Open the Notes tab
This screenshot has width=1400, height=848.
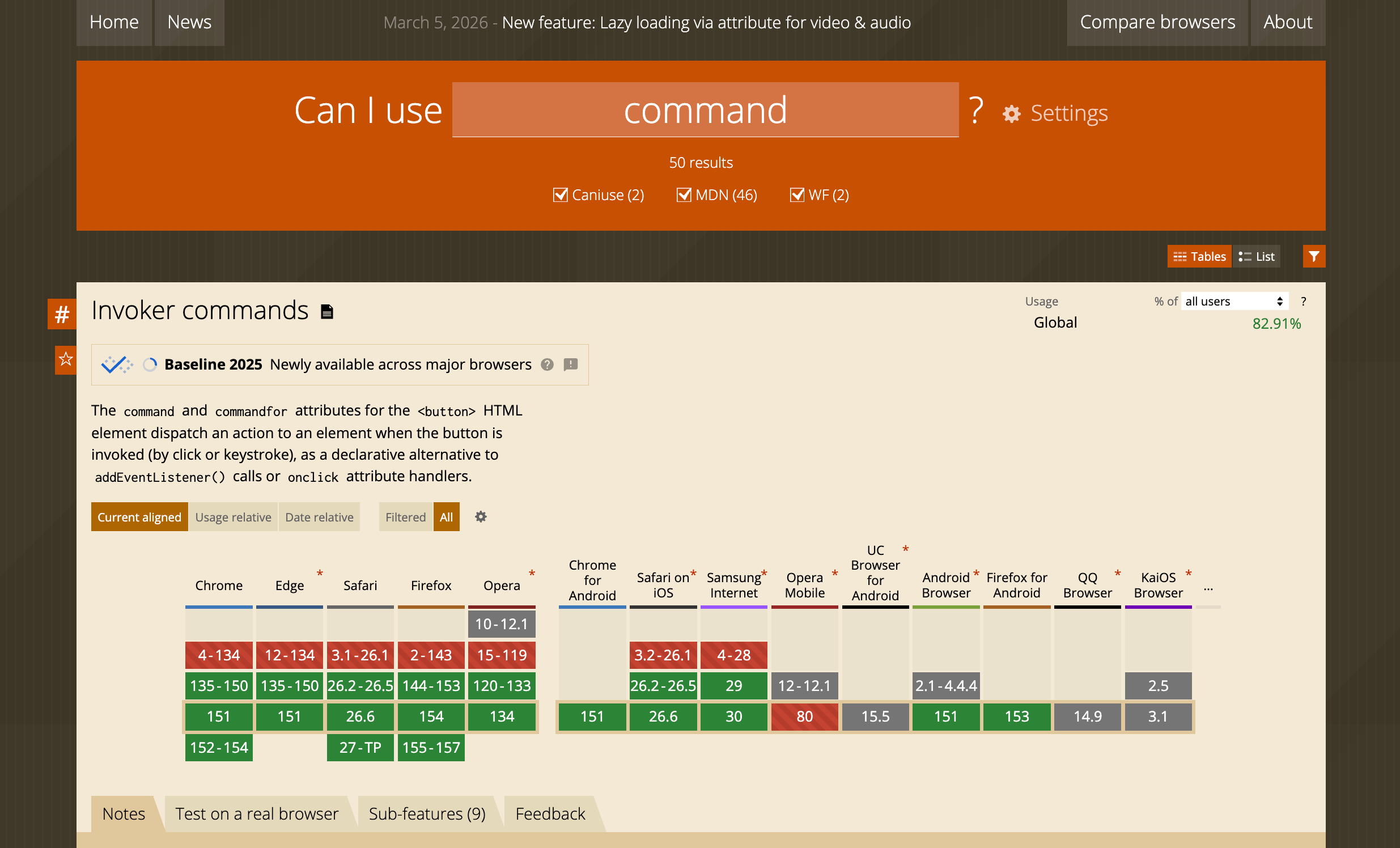124,813
